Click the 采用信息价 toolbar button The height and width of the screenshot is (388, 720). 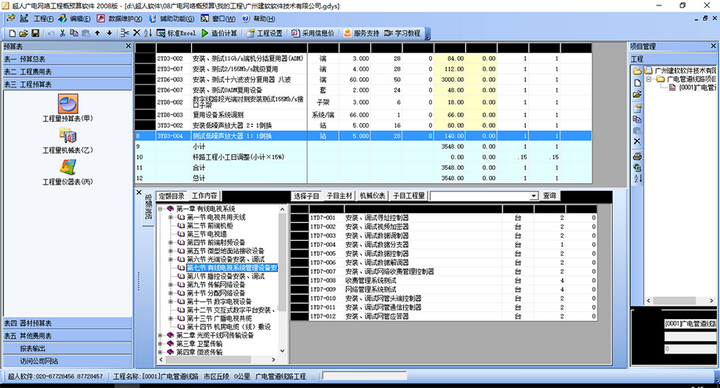313,33
